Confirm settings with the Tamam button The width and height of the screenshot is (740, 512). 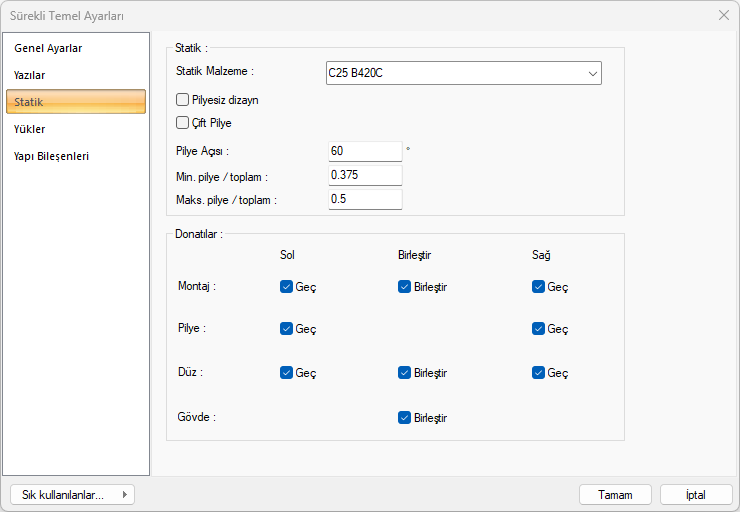pos(615,495)
